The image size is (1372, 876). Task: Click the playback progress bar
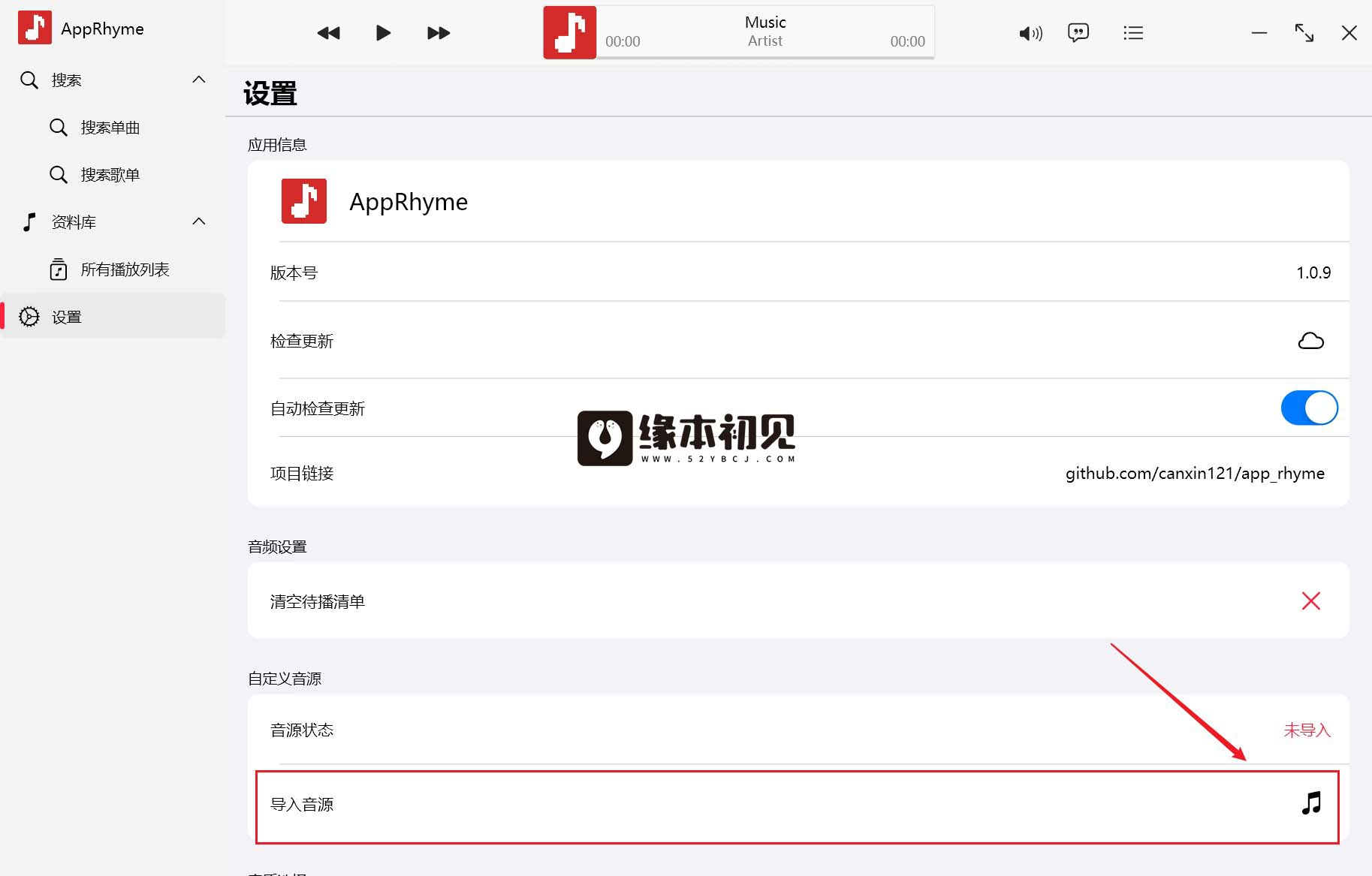click(x=765, y=57)
